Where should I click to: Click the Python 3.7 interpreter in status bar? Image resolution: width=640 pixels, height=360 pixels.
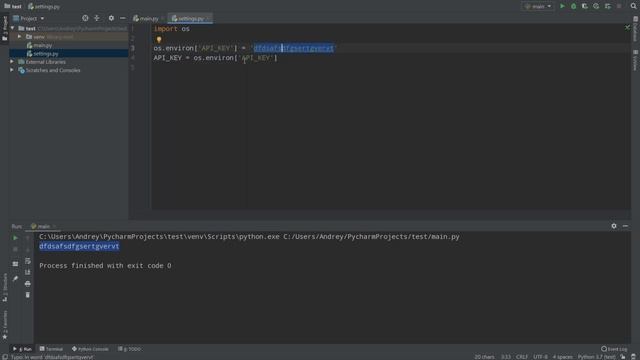pyautogui.click(x=596, y=357)
